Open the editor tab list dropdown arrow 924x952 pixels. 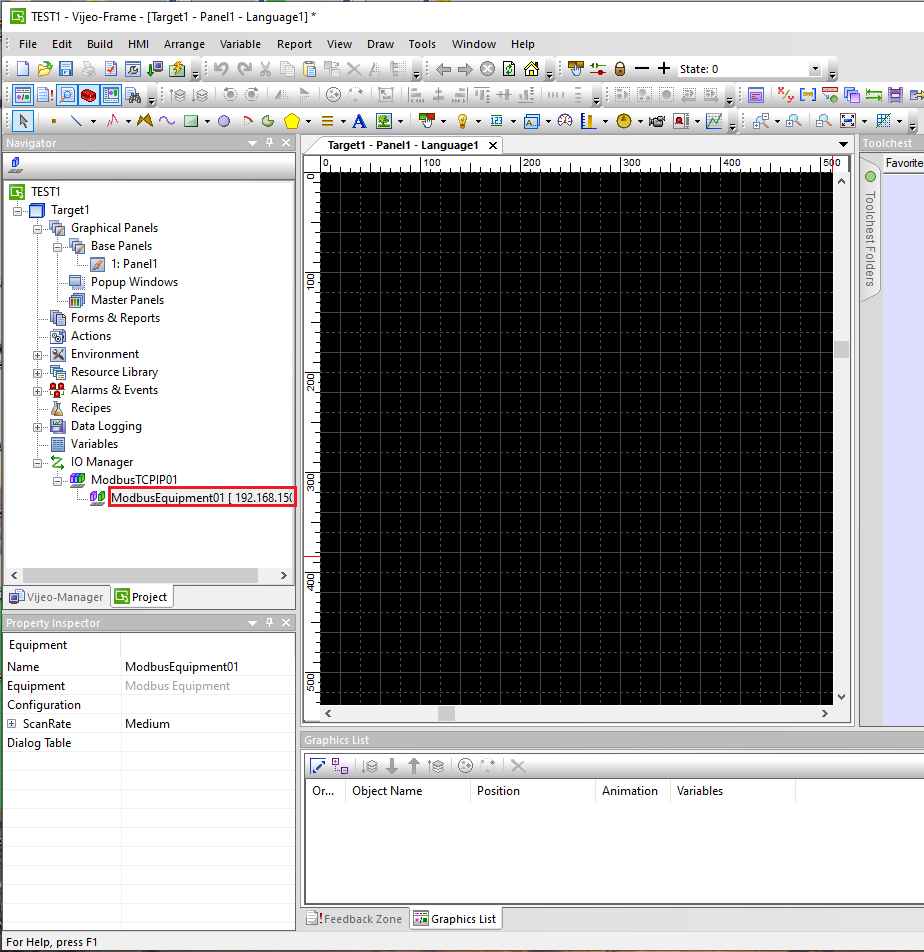843,144
